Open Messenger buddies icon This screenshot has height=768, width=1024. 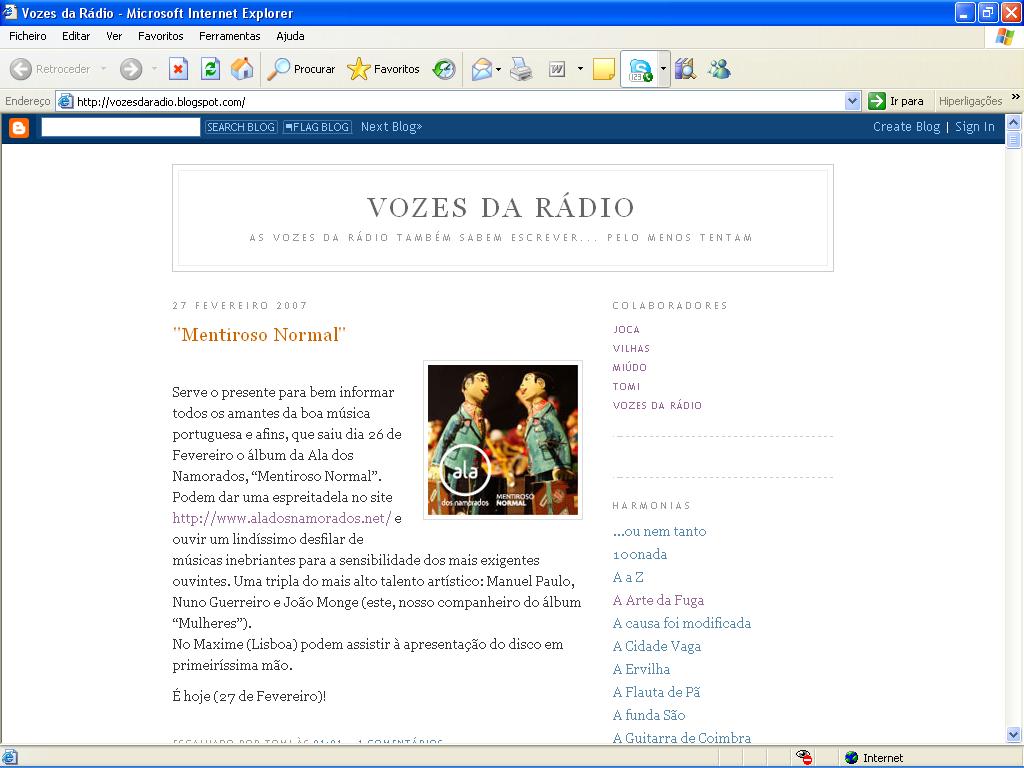[x=719, y=69]
